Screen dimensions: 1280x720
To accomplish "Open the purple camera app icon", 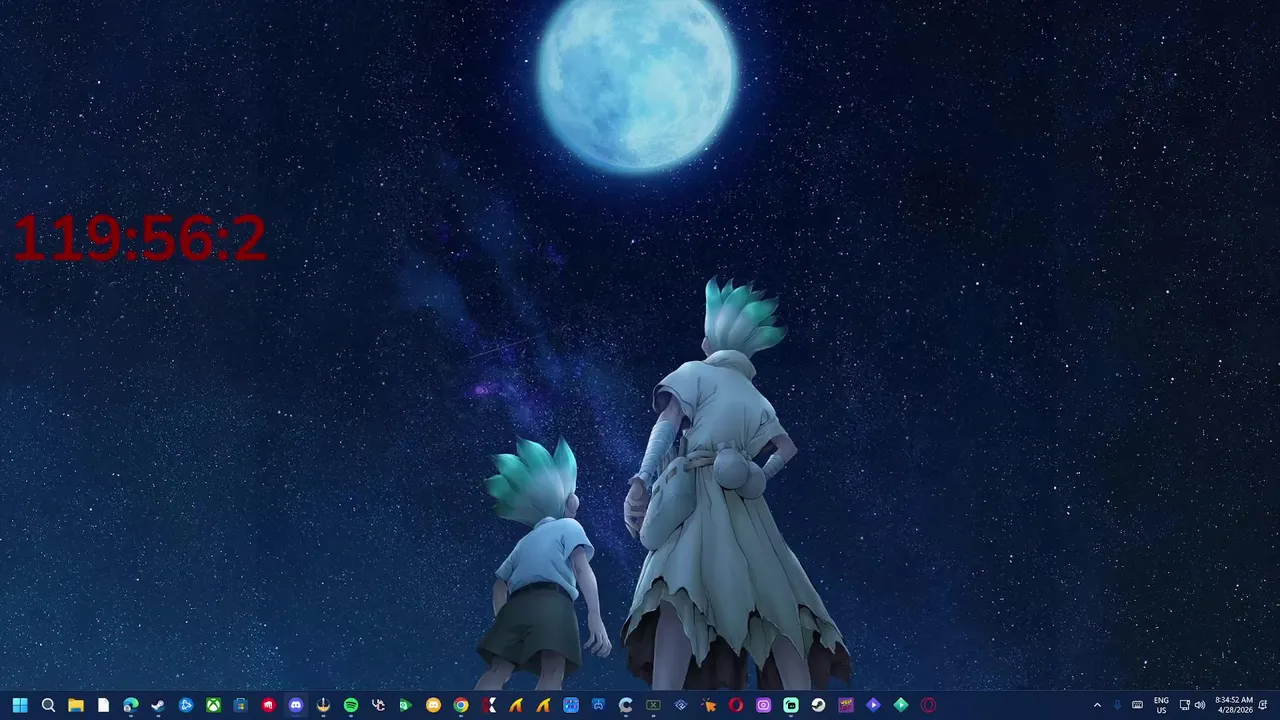I will [x=764, y=705].
